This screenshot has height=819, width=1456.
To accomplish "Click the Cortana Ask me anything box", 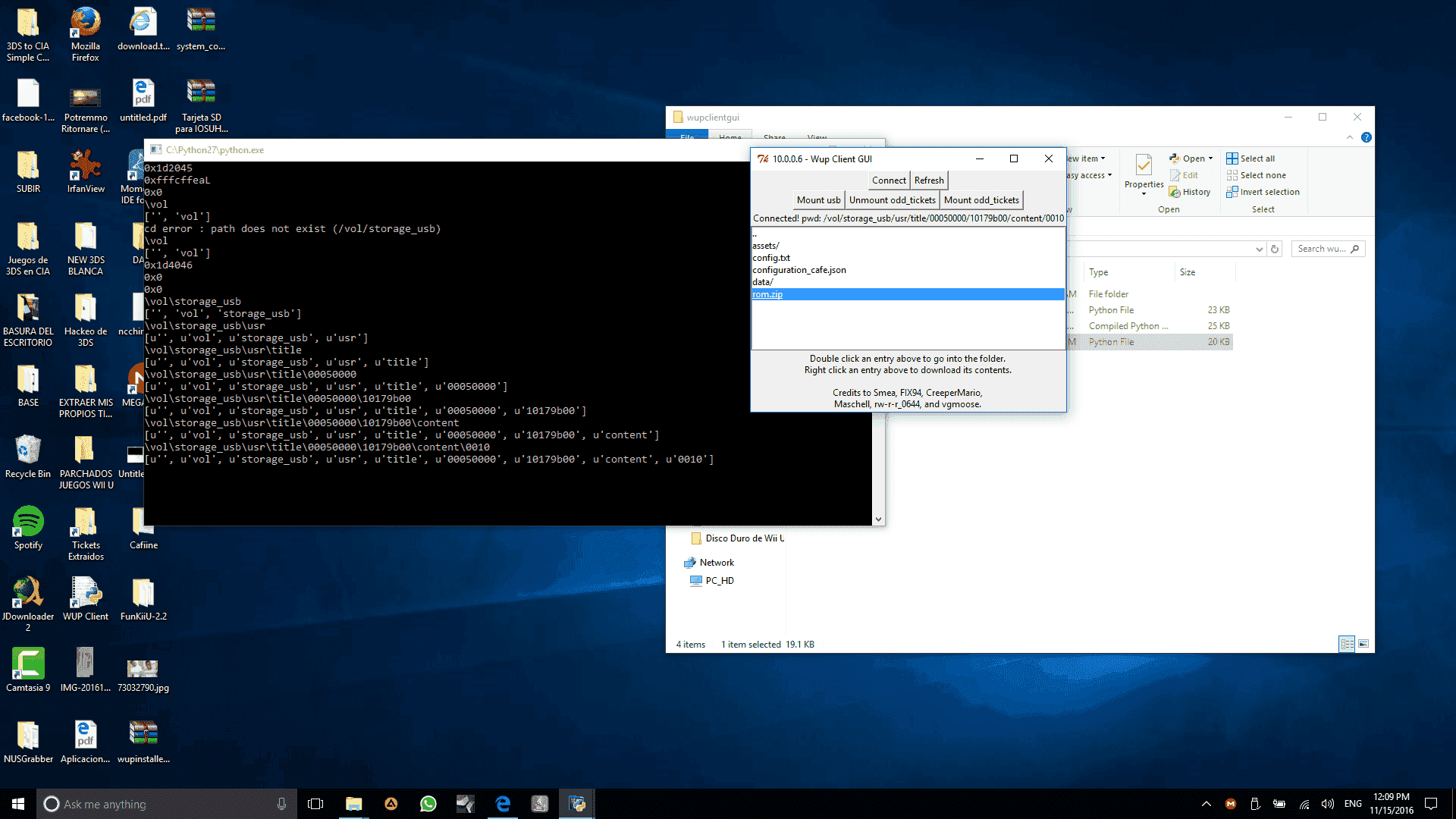I will (165, 804).
